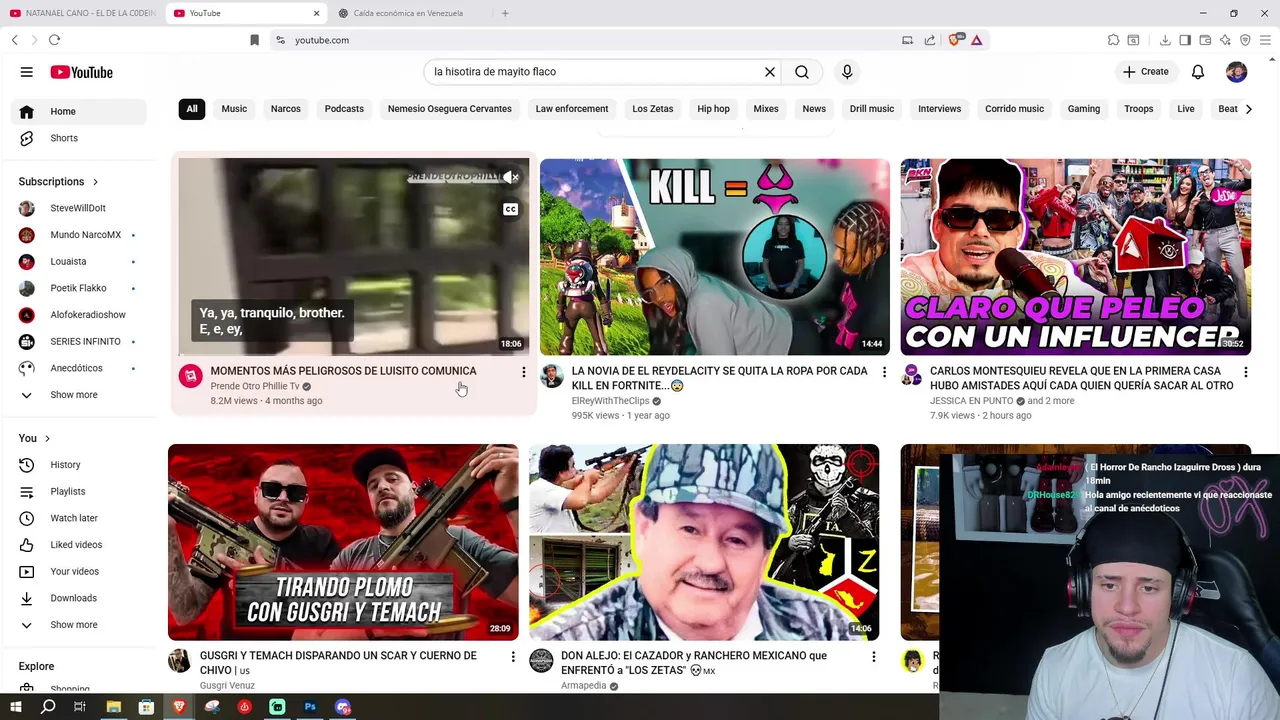Image resolution: width=1280 pixels, height=720 pixels.
Task: Toggle closed captions on the preview video
Action: pyautogui.click(x=510, y=209)
